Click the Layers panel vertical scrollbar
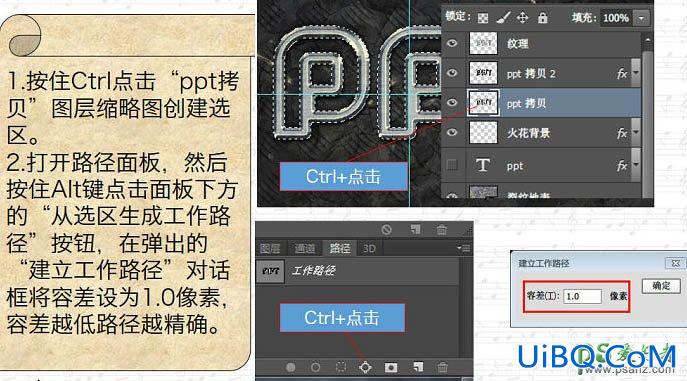 pos(647,123)
